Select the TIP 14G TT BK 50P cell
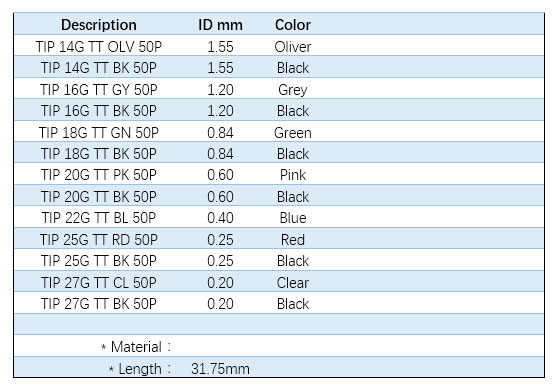557x391 pixels. click(99, 68)
